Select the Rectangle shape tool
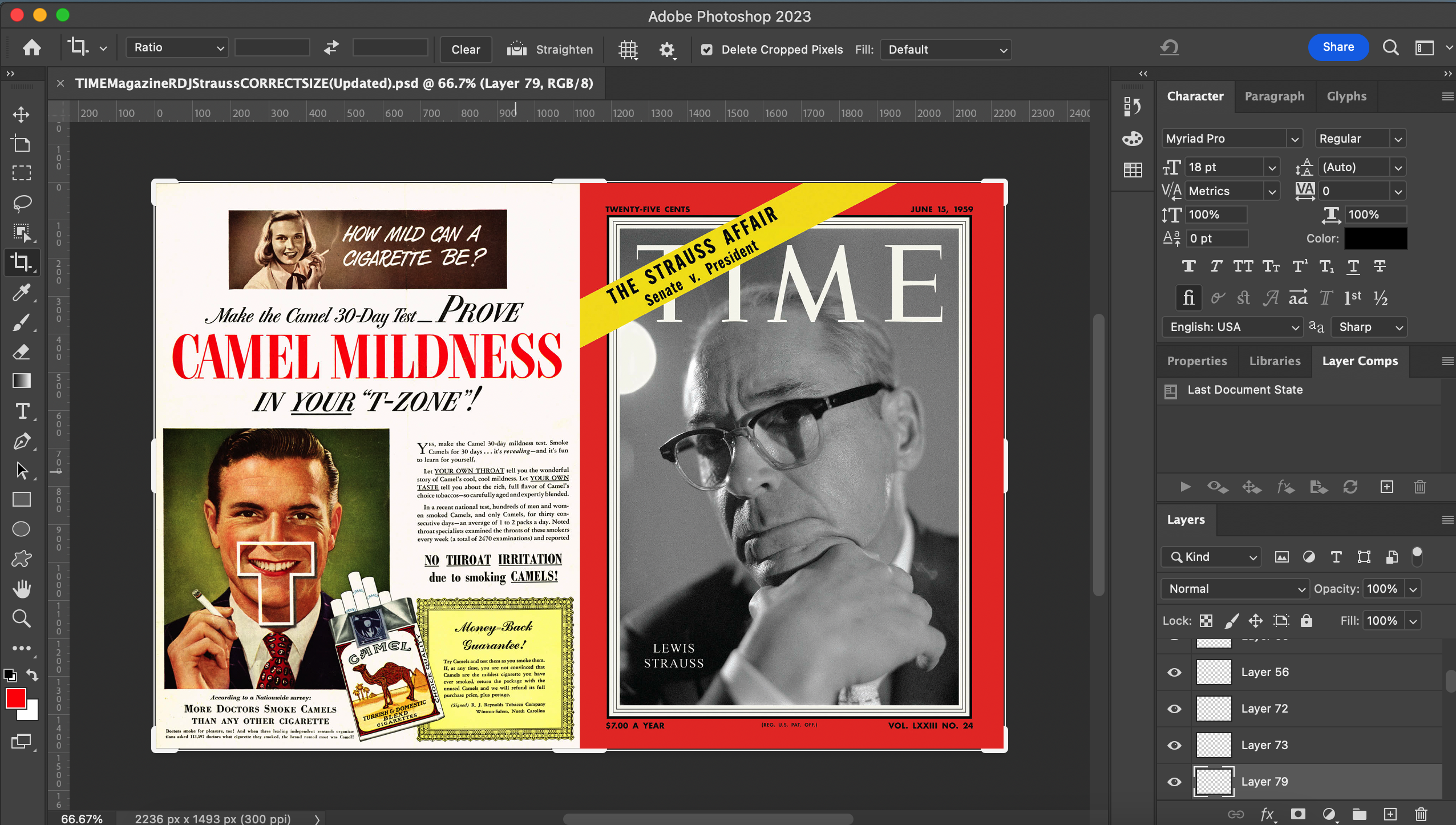The width and height of the screenshot is (1456, 825). (22, 500)
